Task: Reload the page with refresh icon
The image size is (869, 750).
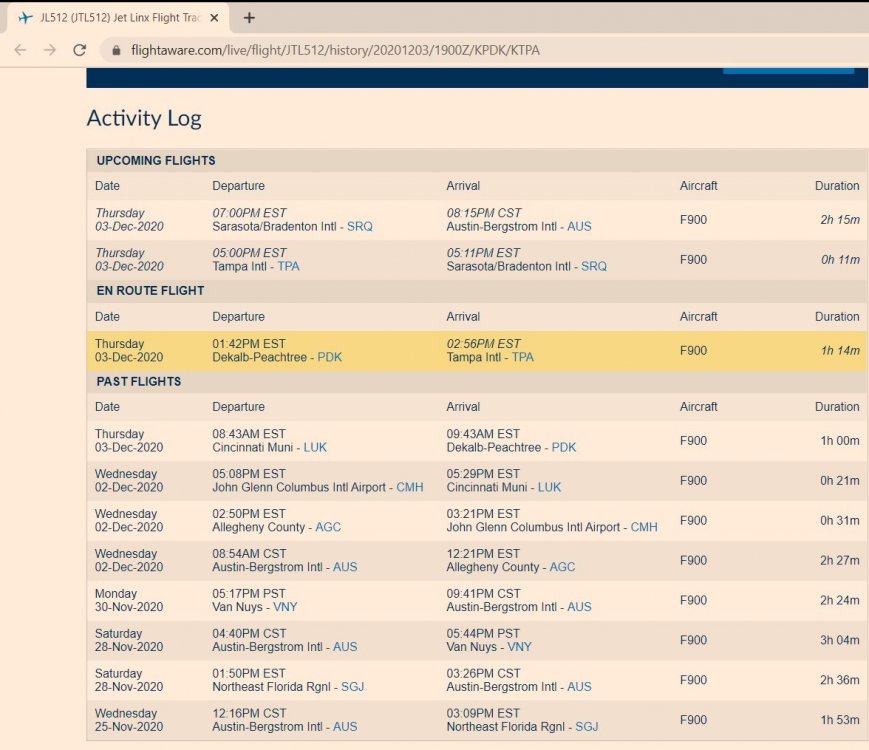Action: 80,50
